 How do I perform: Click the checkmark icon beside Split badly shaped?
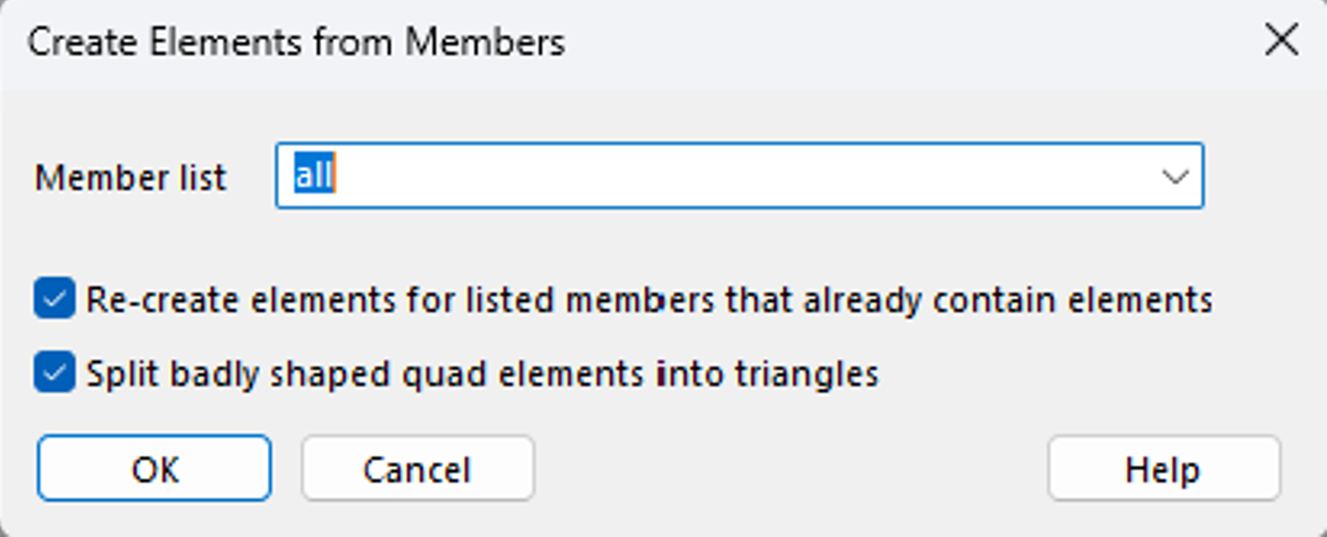click(x=54, y=373)
